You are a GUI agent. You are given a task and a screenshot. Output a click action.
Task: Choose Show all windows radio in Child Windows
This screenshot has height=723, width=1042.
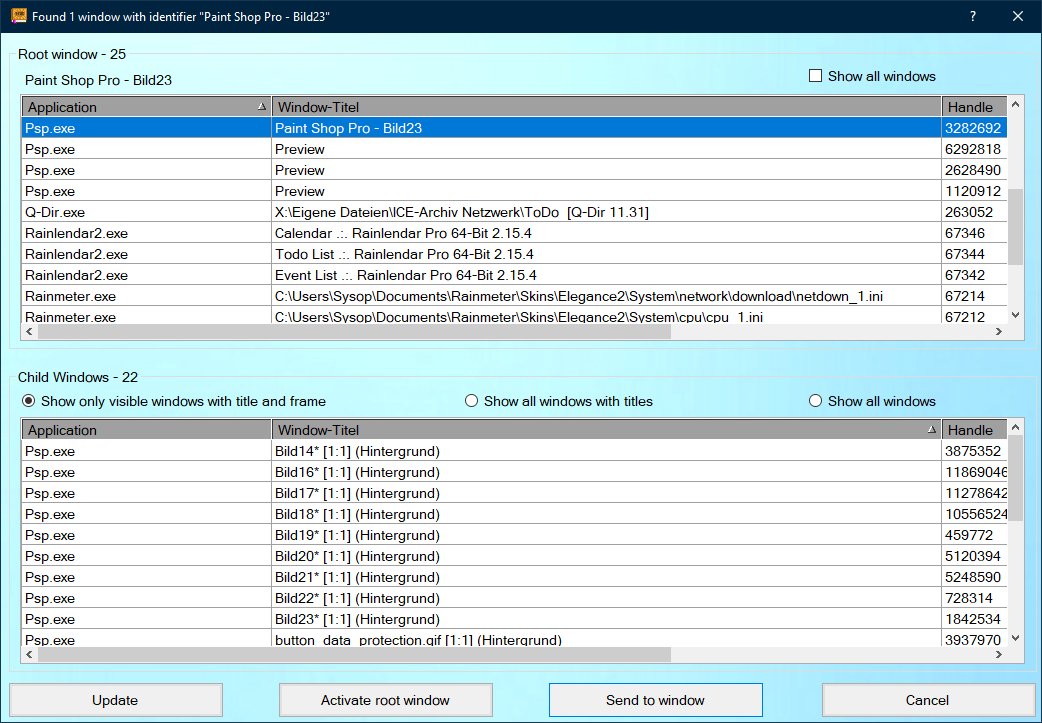point(816,401)
